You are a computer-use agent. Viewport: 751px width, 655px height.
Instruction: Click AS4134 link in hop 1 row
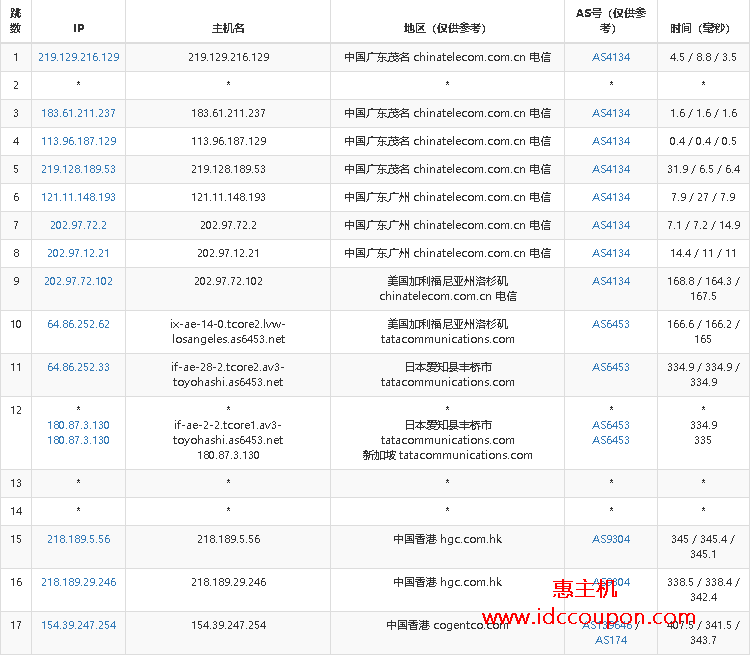tap(611, 57)
